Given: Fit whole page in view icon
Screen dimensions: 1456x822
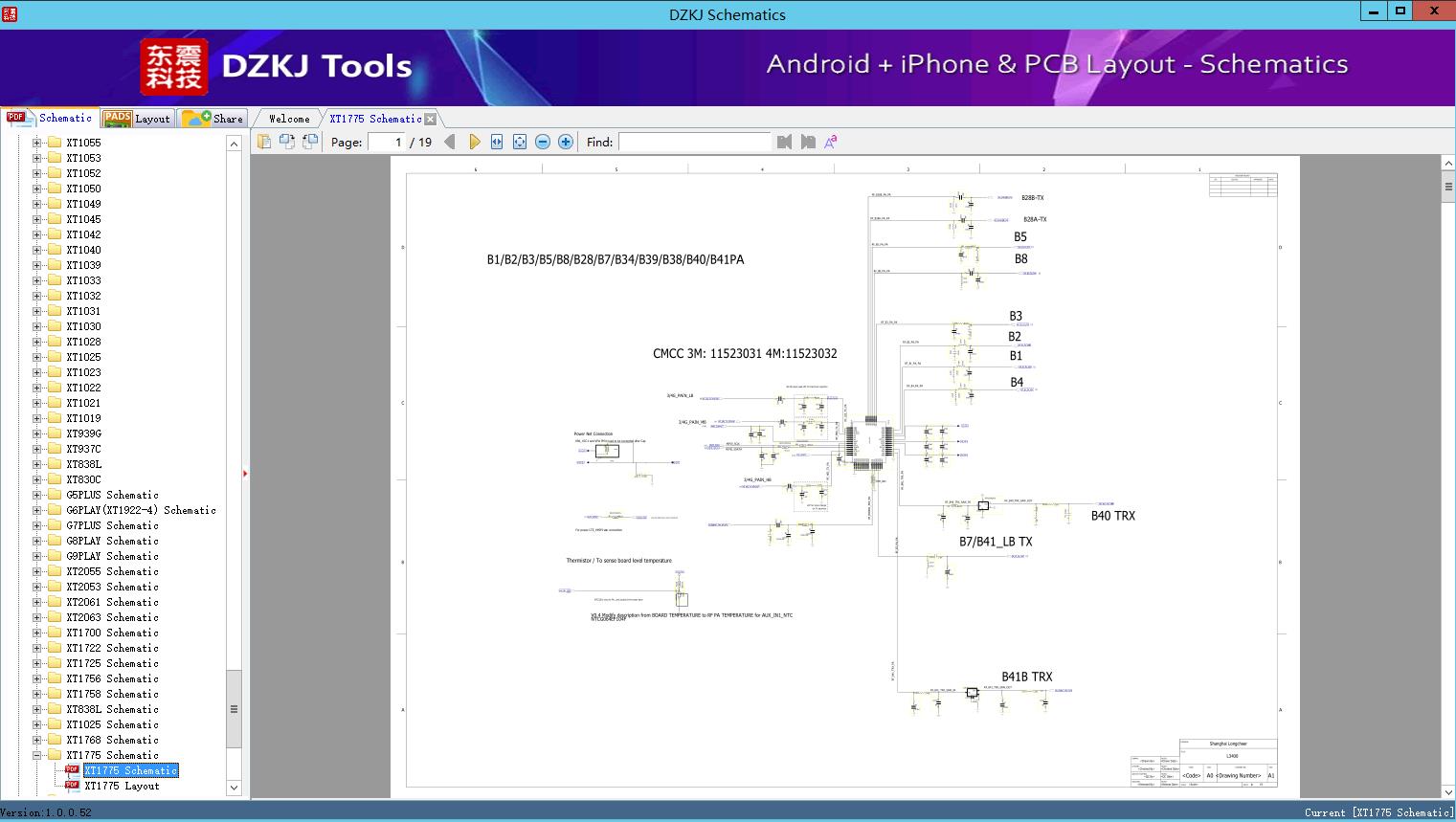Looking at the screenshot, I should [520, 142].
